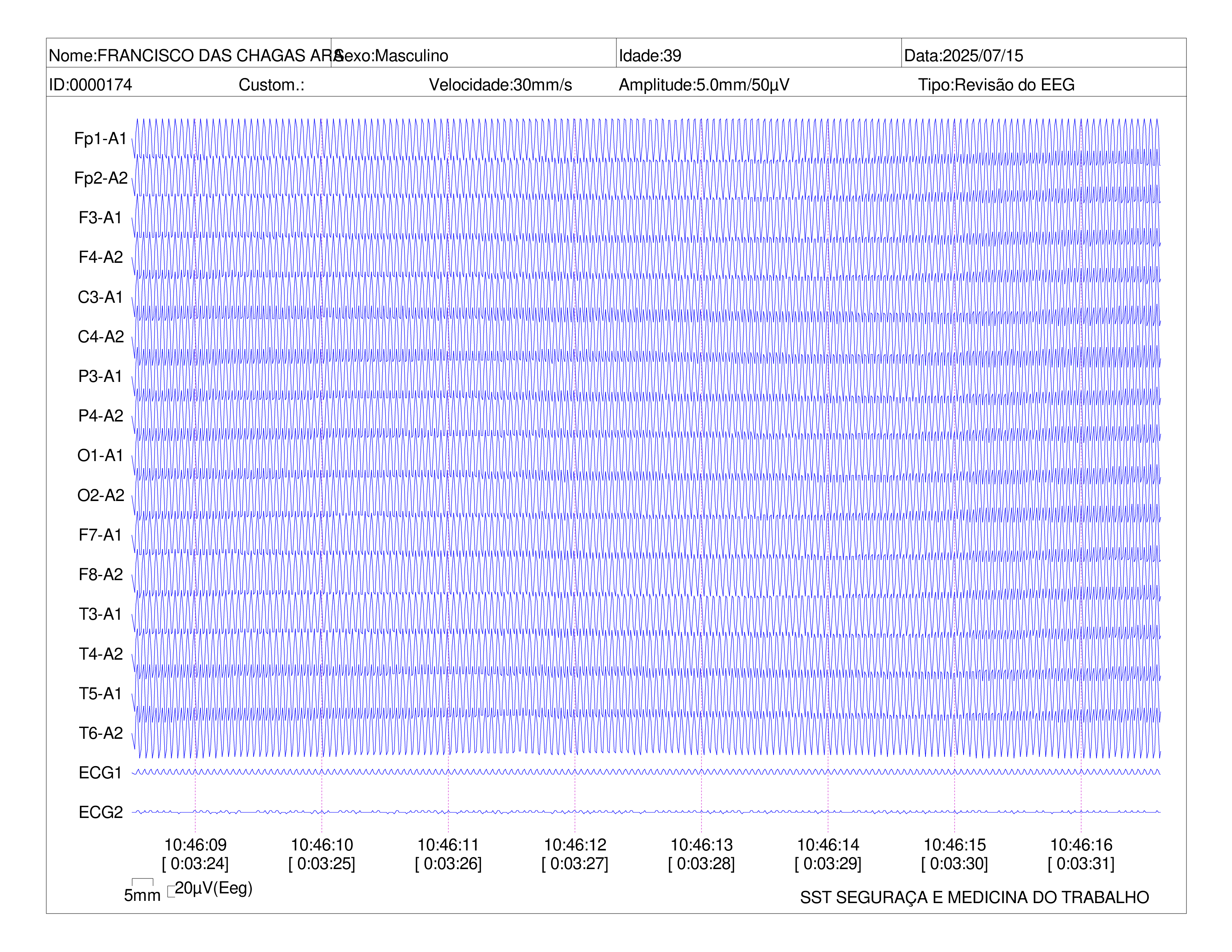Image resolution: width=1232 pixels, height=952 pixels.
Task: Click the Tipo:Revisão do EEG text
Action: point(996,85)
